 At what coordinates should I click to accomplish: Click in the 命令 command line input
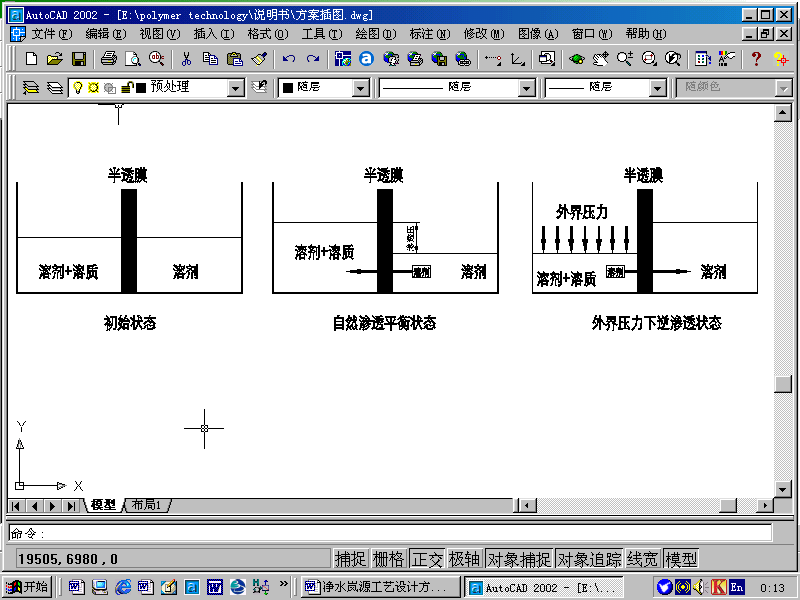point(400,534)
